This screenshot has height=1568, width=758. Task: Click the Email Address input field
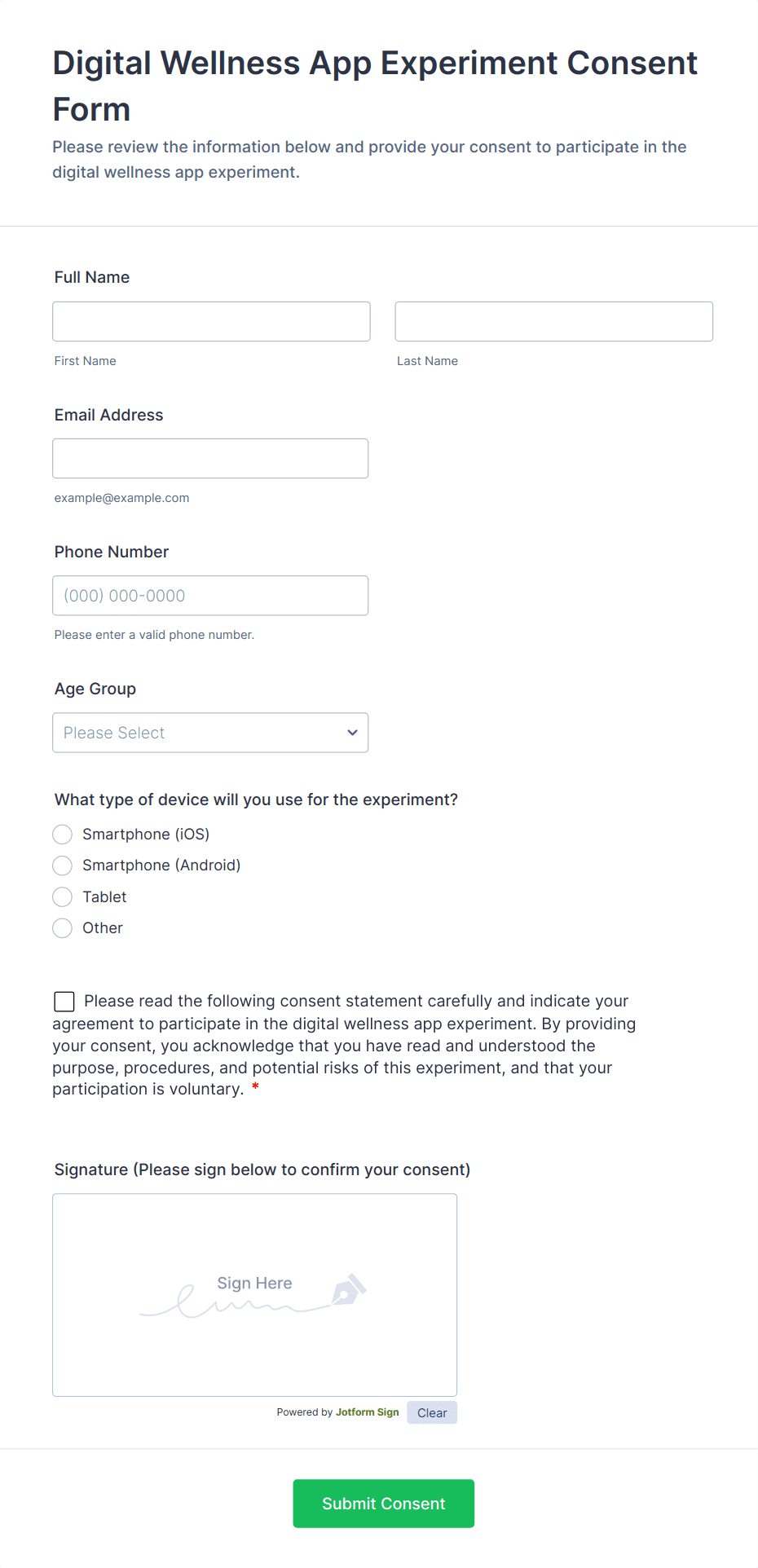pyautogui.click(x=210, y=458)
